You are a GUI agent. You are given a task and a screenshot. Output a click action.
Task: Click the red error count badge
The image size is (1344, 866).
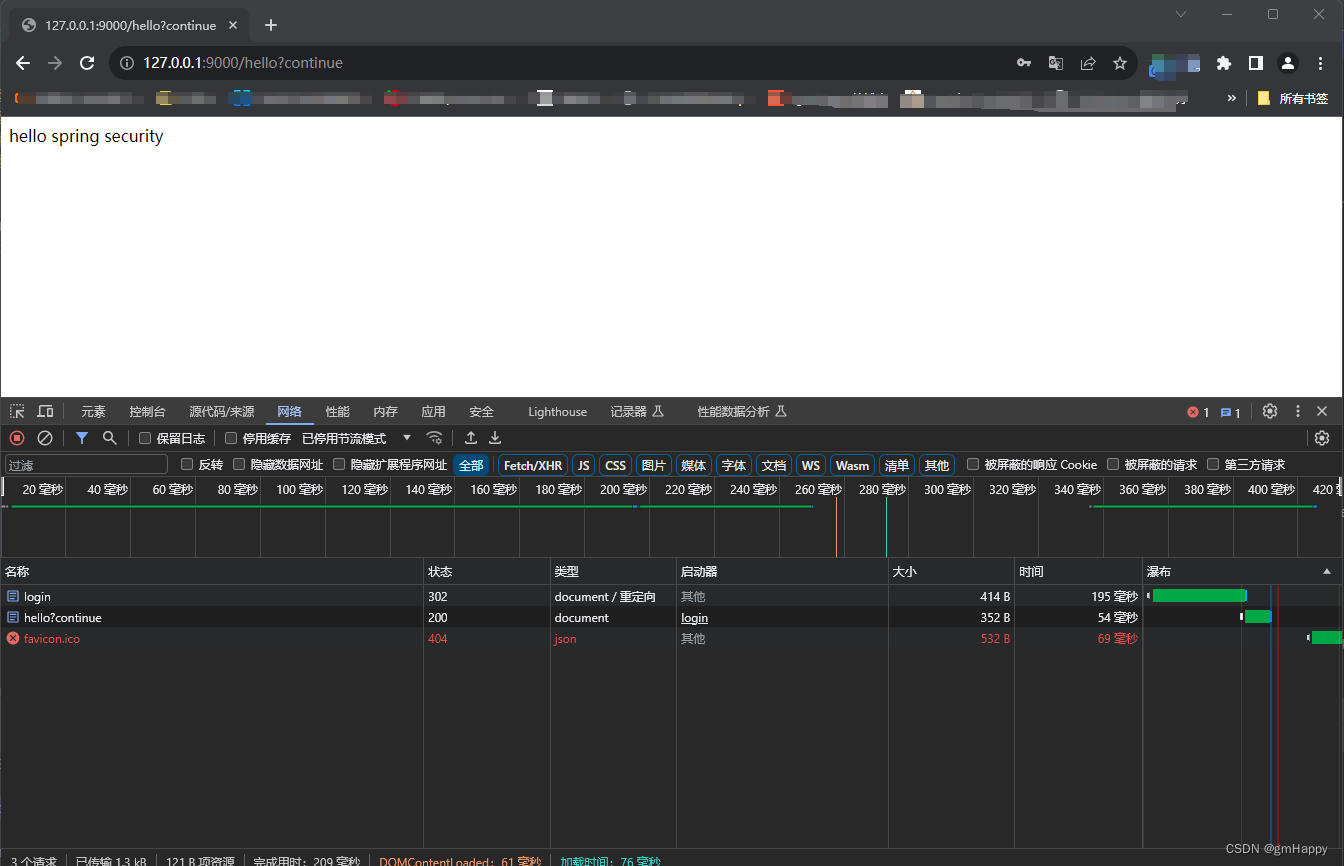pyautogui.click(x=1198, y=412)
